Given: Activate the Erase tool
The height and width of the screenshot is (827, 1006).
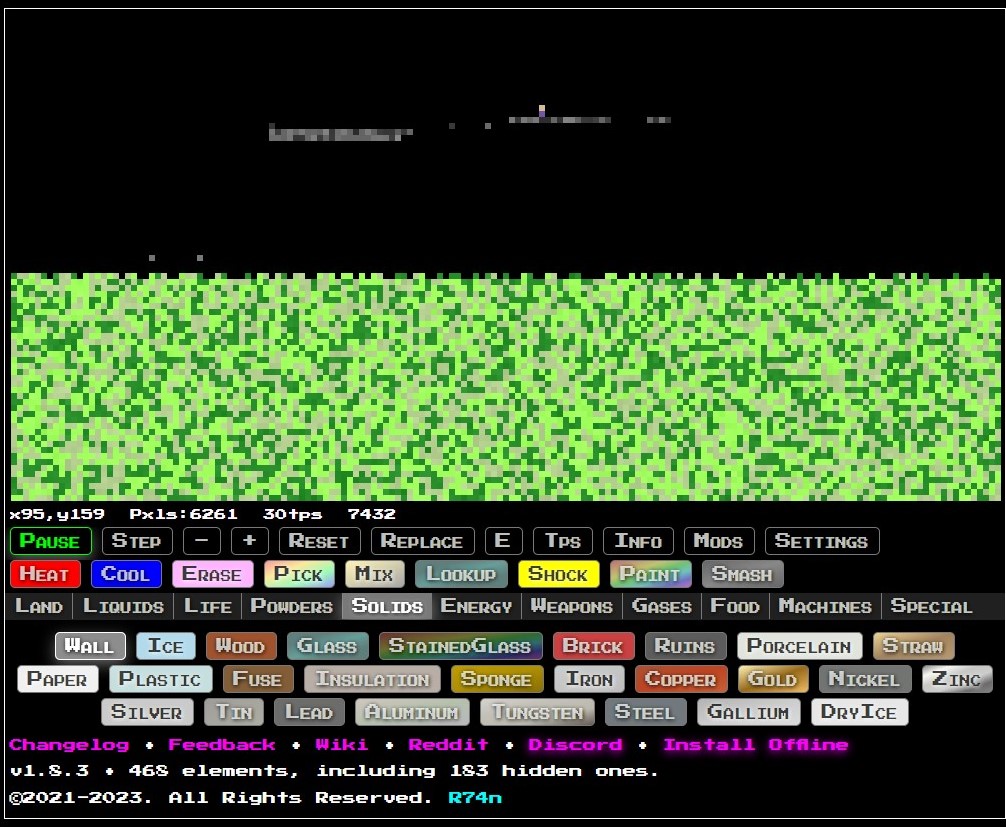Looking at the screenshot, I should (212, 574).
